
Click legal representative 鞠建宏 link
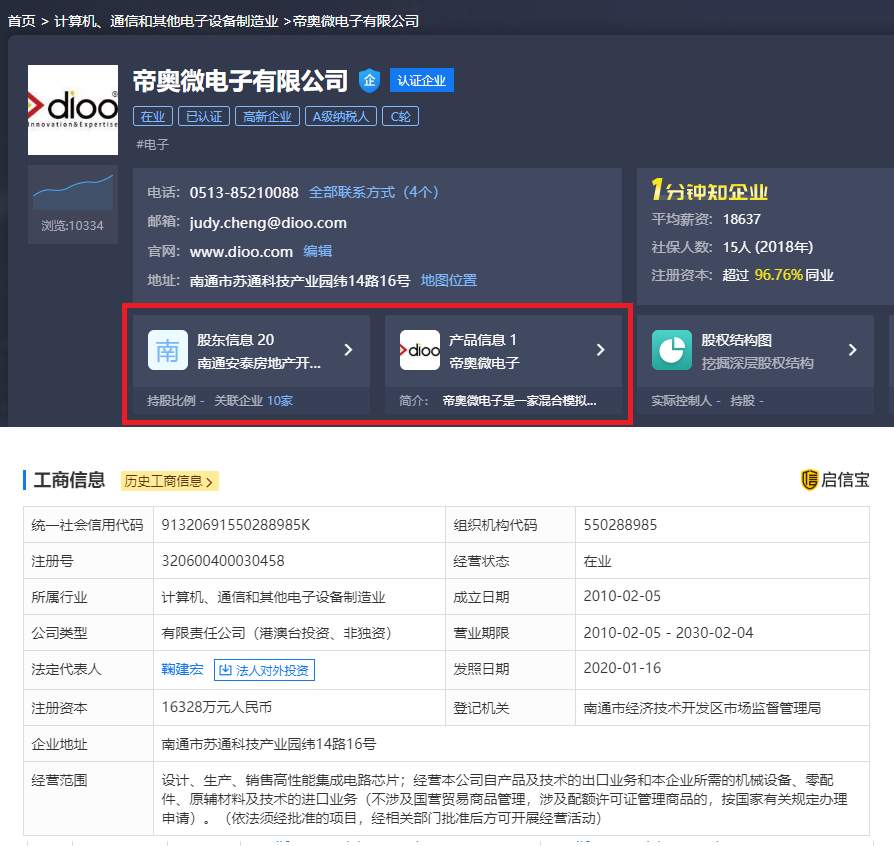(182, 669)
